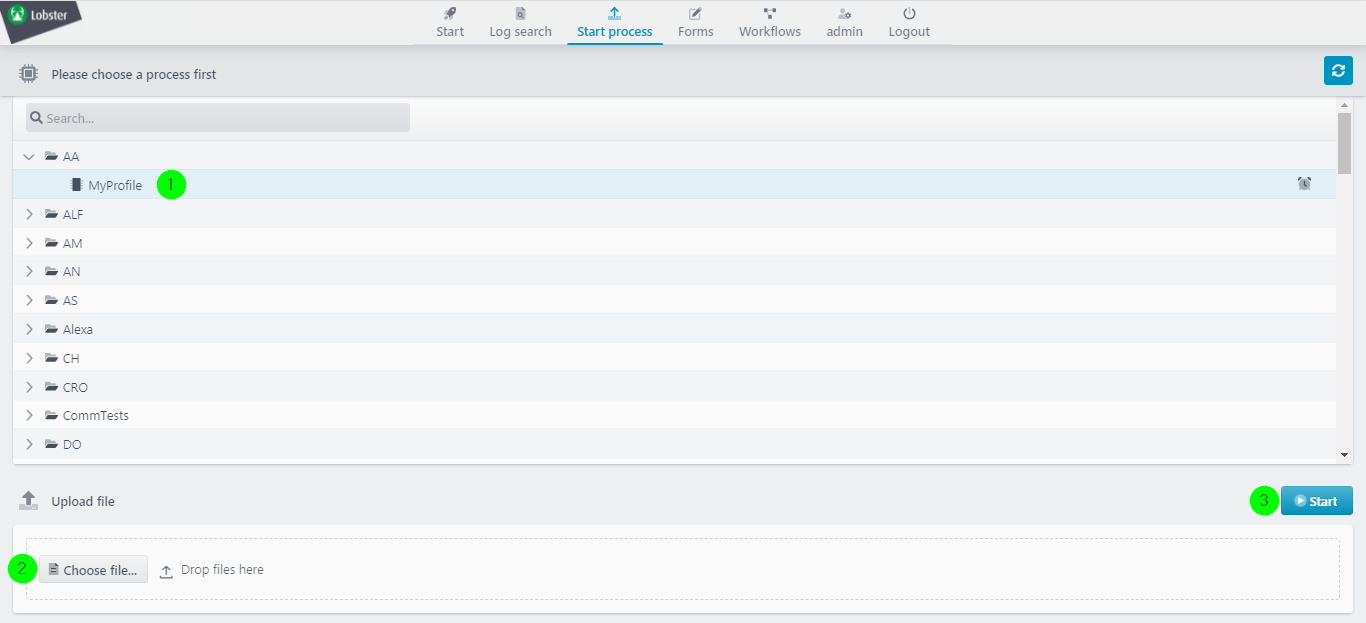Expand the ALF folder

pos(29,214)
